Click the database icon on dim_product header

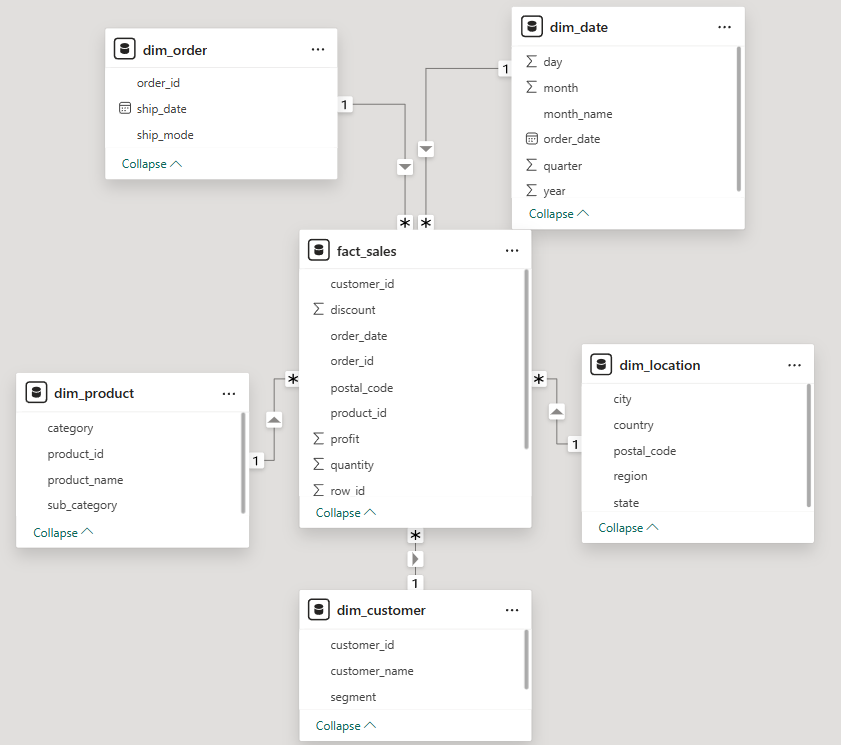[36, 392]
